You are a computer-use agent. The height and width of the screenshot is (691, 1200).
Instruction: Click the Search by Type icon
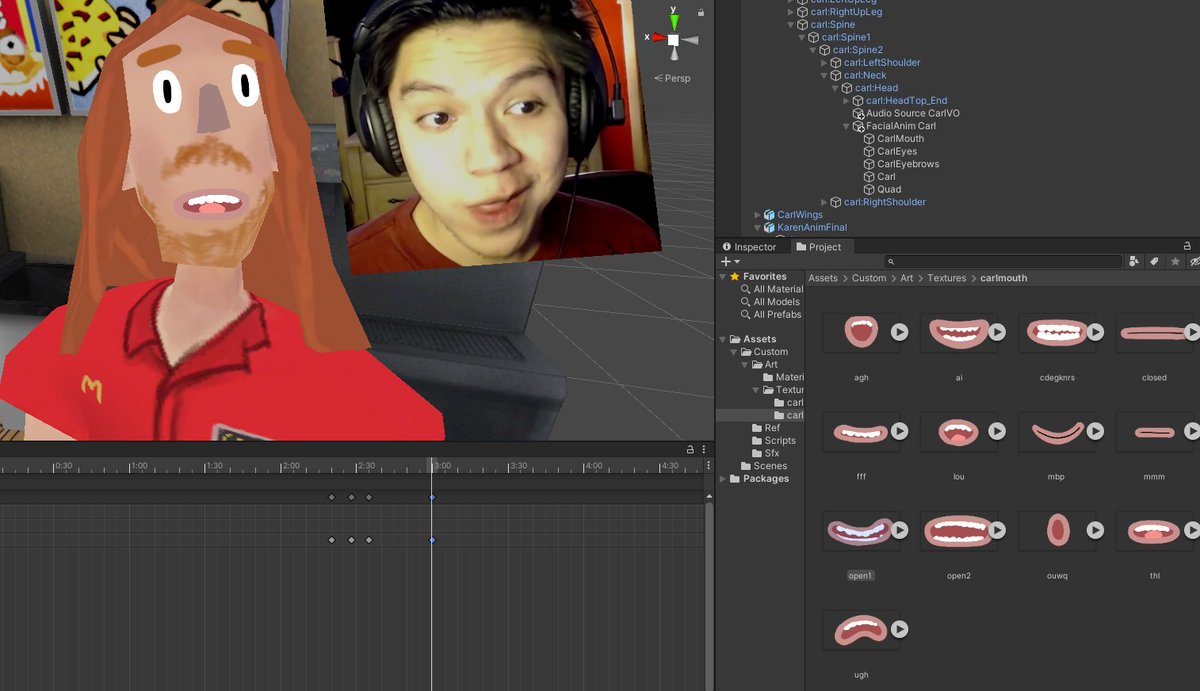click(1134, 261)
